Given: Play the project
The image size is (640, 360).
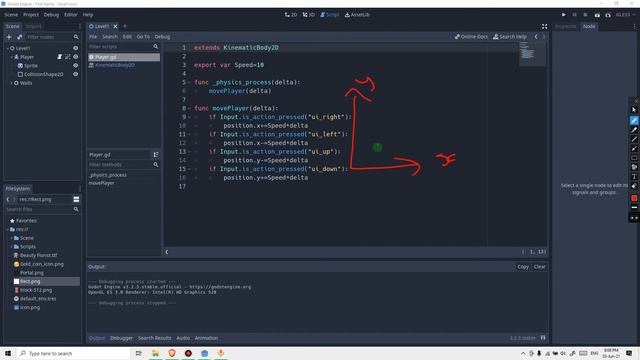Looking at the screenshot, I should (x=564, y=15).
